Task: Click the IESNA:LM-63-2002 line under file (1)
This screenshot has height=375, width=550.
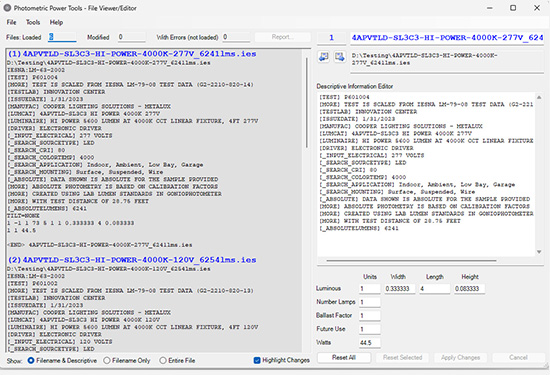Action: tap(36, 70)
